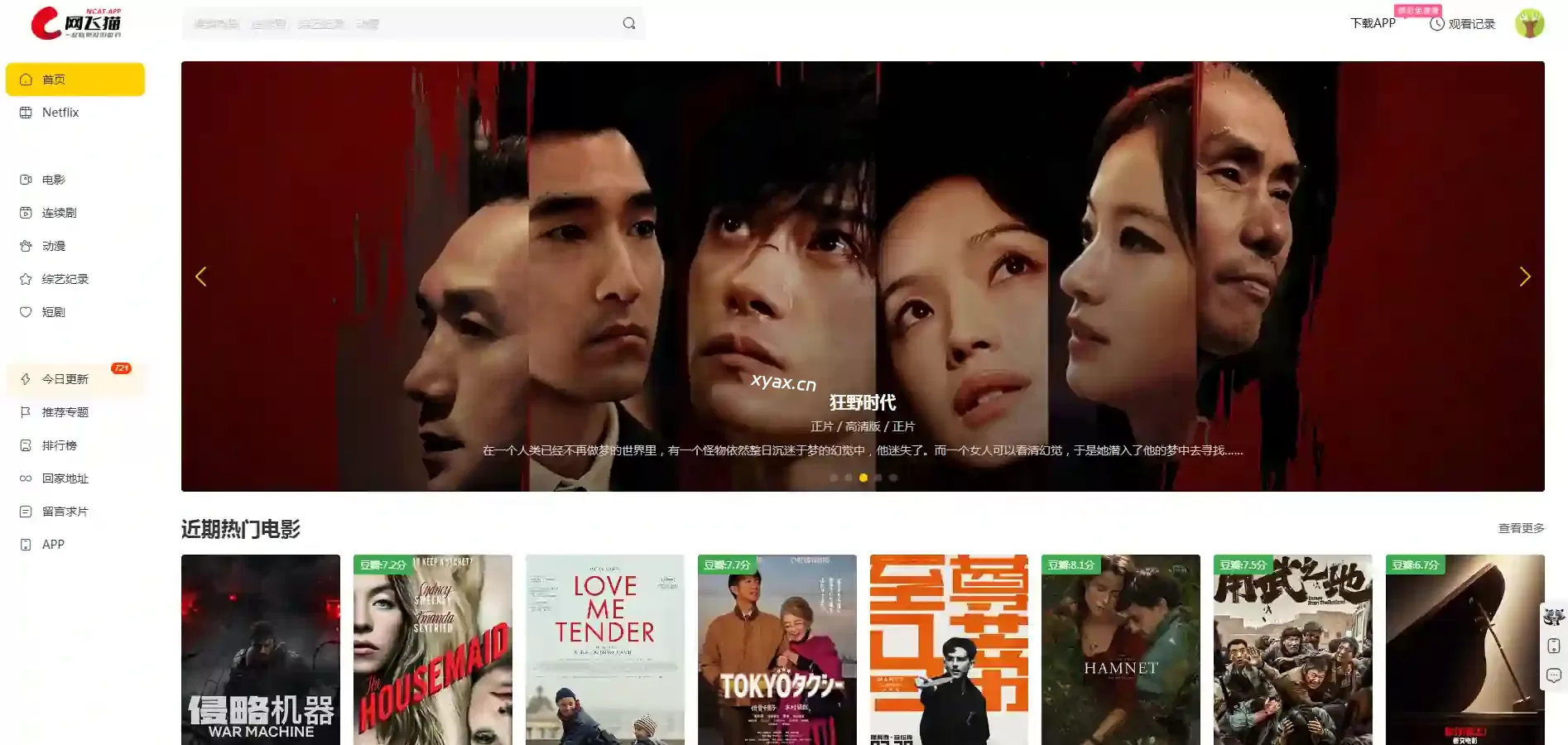1568x745 pixels.
Task: Click the floating cat mascot icon
Action: tap(1554, 616)
